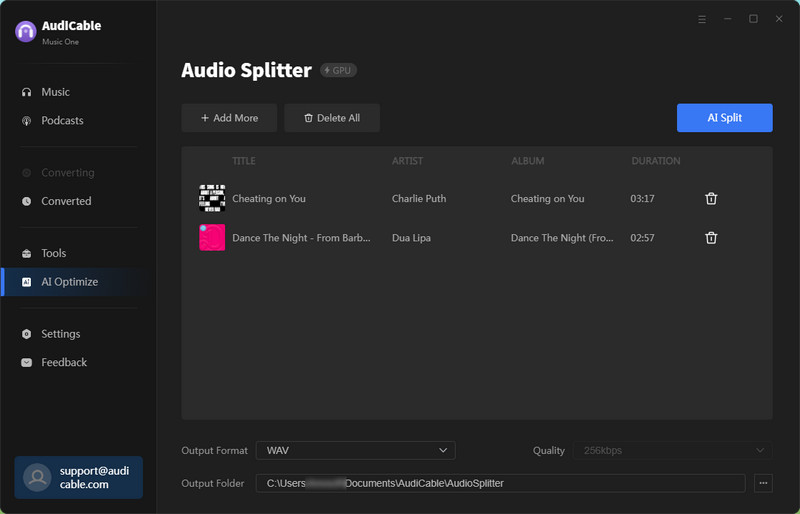Screen dimensions: 800x514
Task: Select AI Optimize in the sidebar
Action: 78,282
